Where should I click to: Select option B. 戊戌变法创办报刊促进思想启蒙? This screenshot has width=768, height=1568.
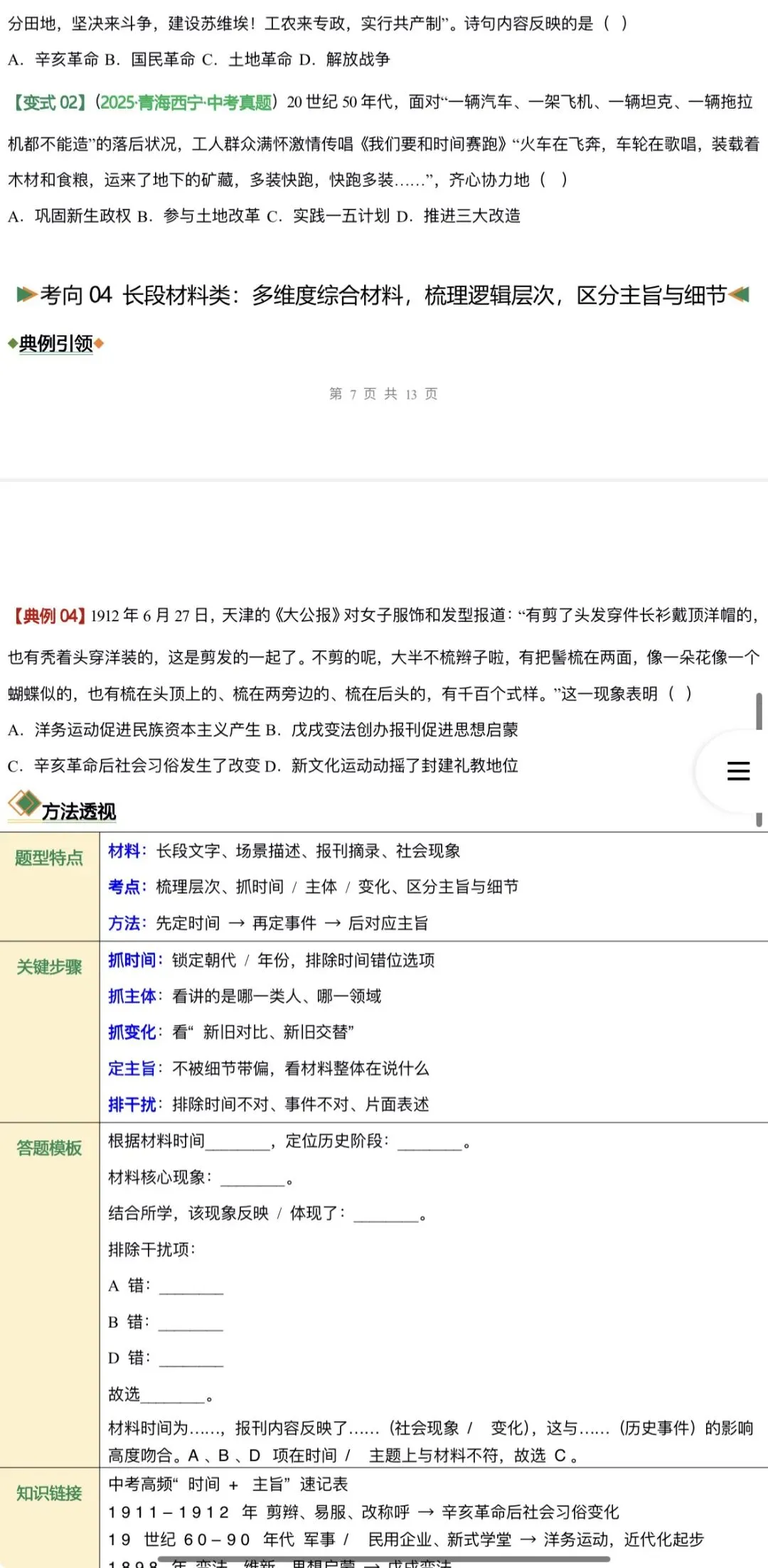pos(392,729)
